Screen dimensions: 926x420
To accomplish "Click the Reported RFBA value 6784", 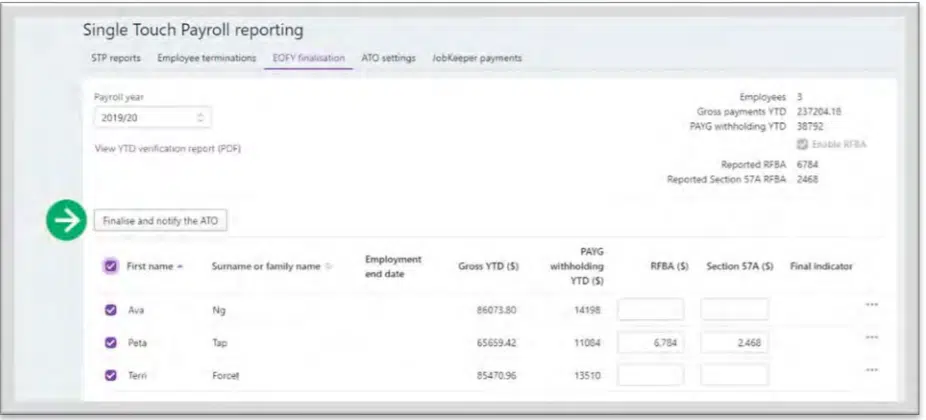I will pos(807,165).
